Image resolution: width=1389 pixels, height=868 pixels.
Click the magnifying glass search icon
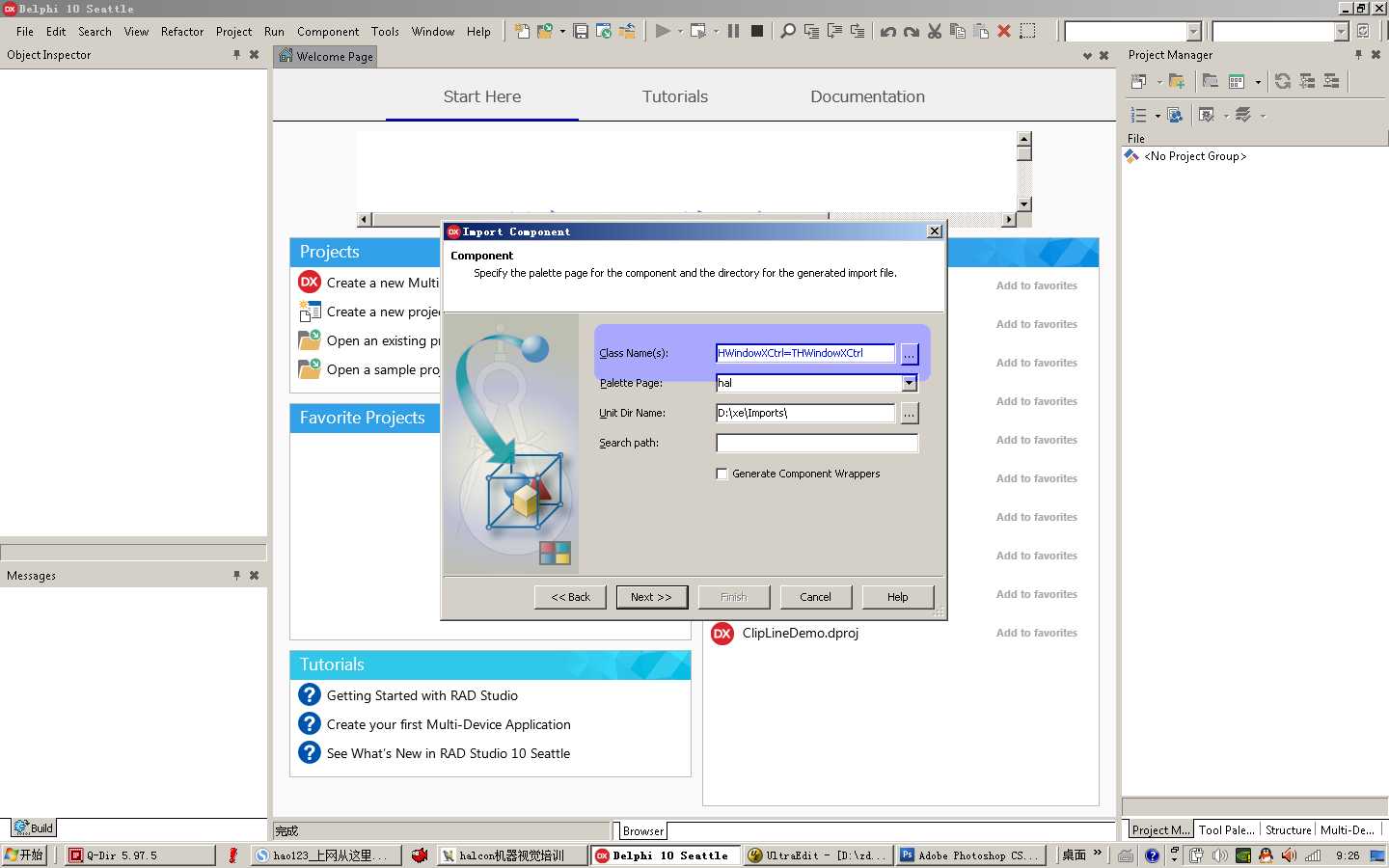pos(788,31)
